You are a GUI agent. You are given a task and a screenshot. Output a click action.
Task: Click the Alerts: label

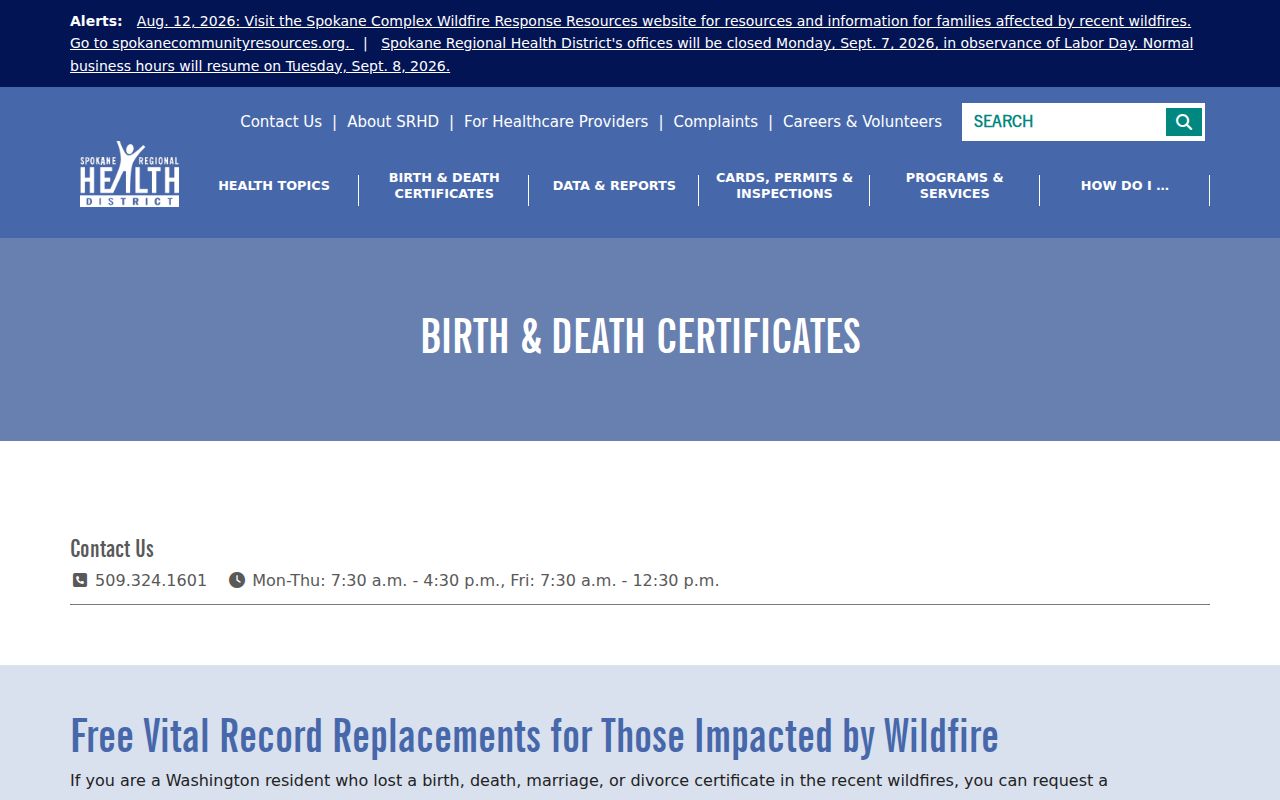pos(96,21)
